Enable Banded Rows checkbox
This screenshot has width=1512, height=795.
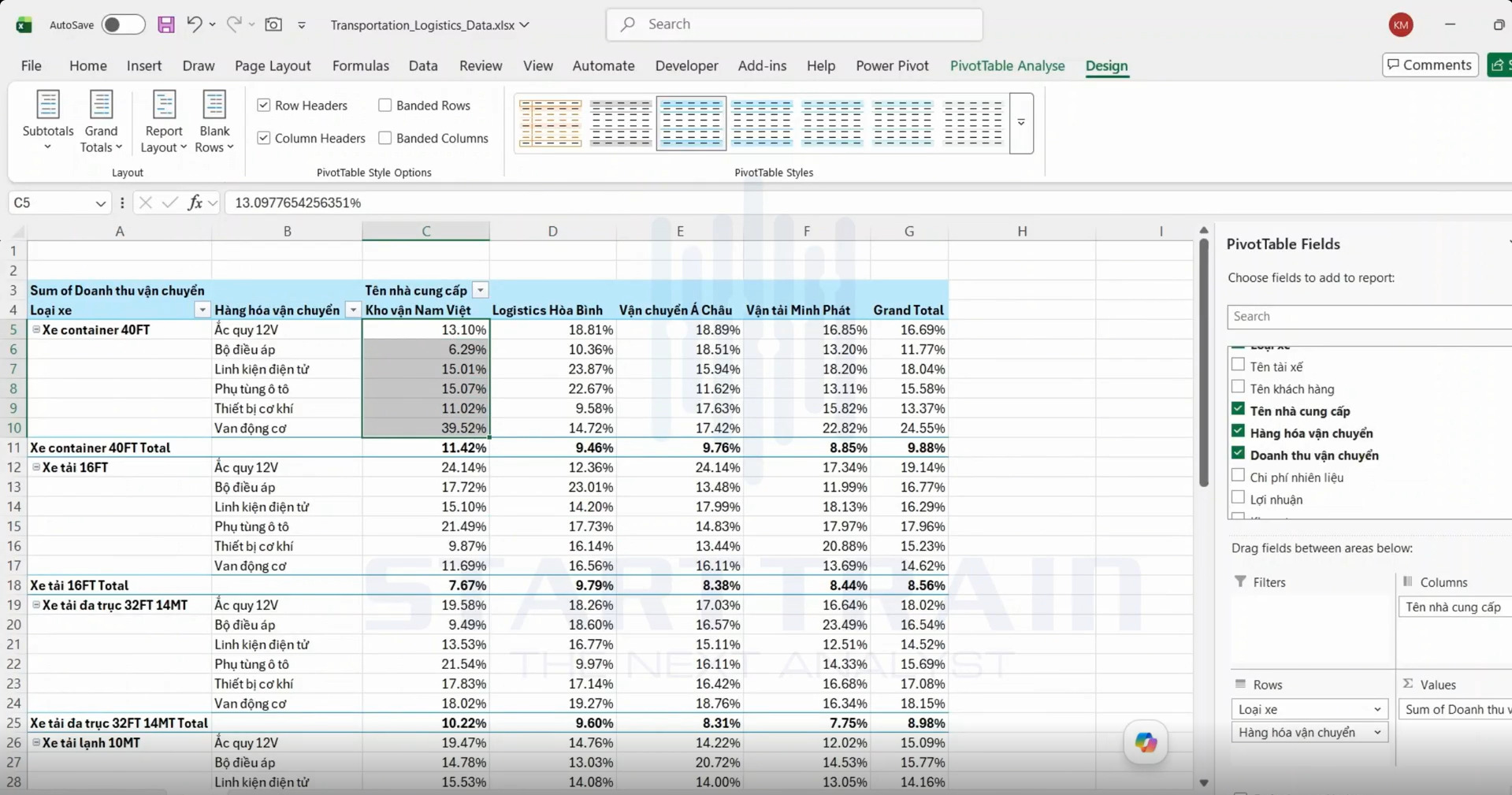coord(385,105)
